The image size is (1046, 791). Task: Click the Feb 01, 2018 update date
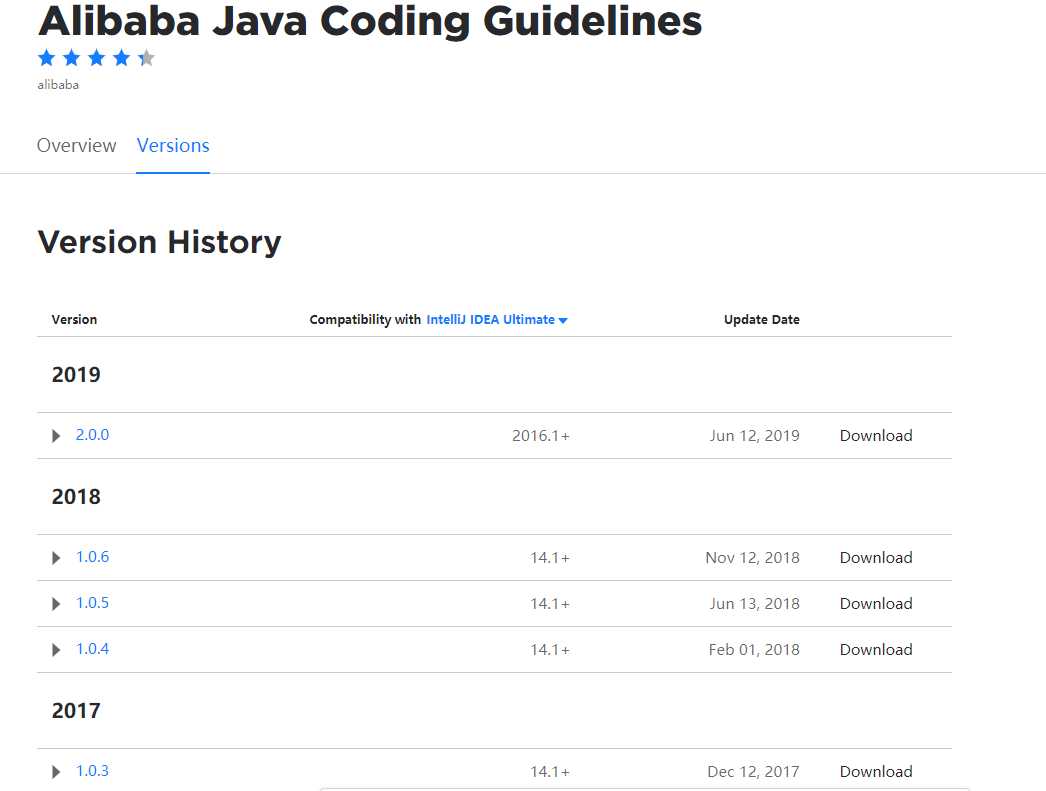coord(754,650)
